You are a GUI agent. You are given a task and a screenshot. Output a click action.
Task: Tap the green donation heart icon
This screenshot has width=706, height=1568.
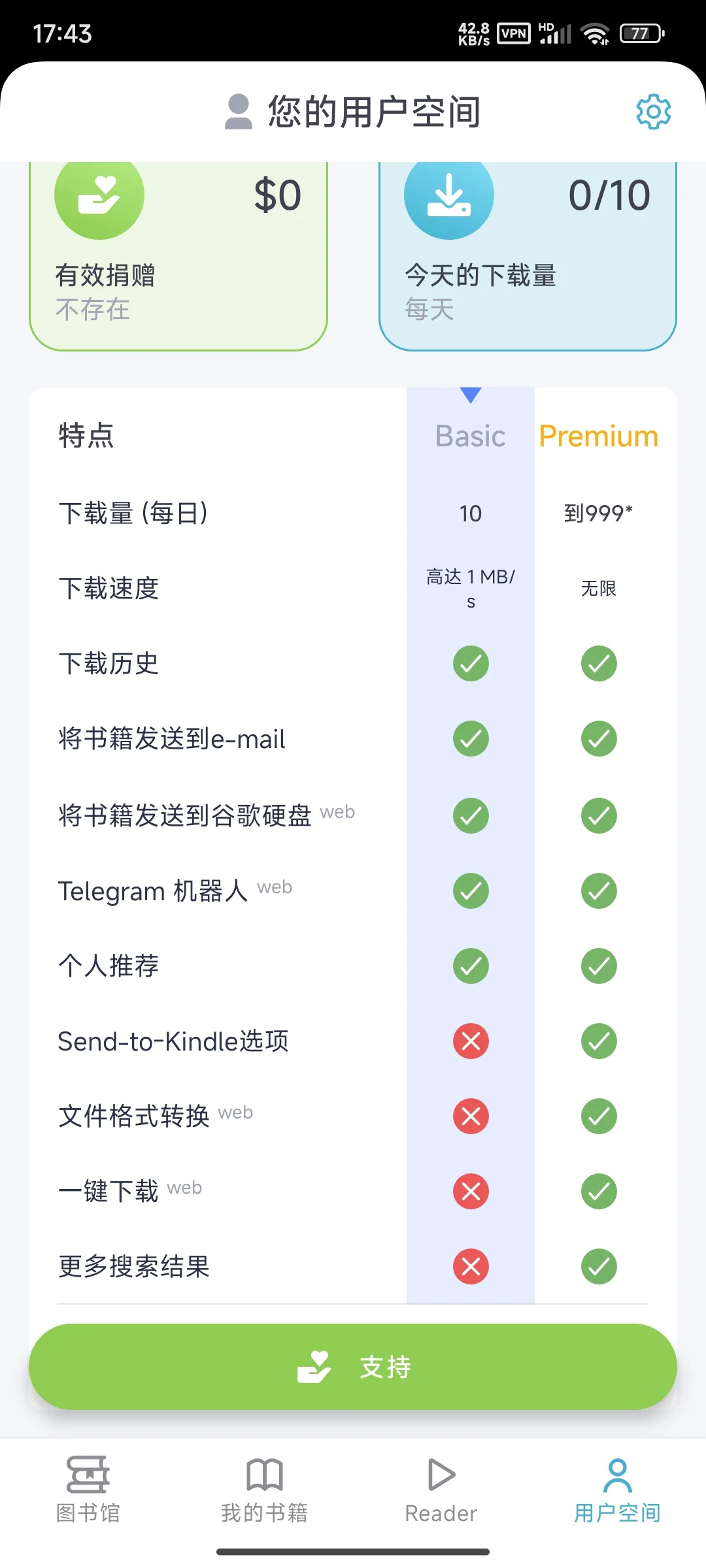pyautogui.click(x=99, y=195)
